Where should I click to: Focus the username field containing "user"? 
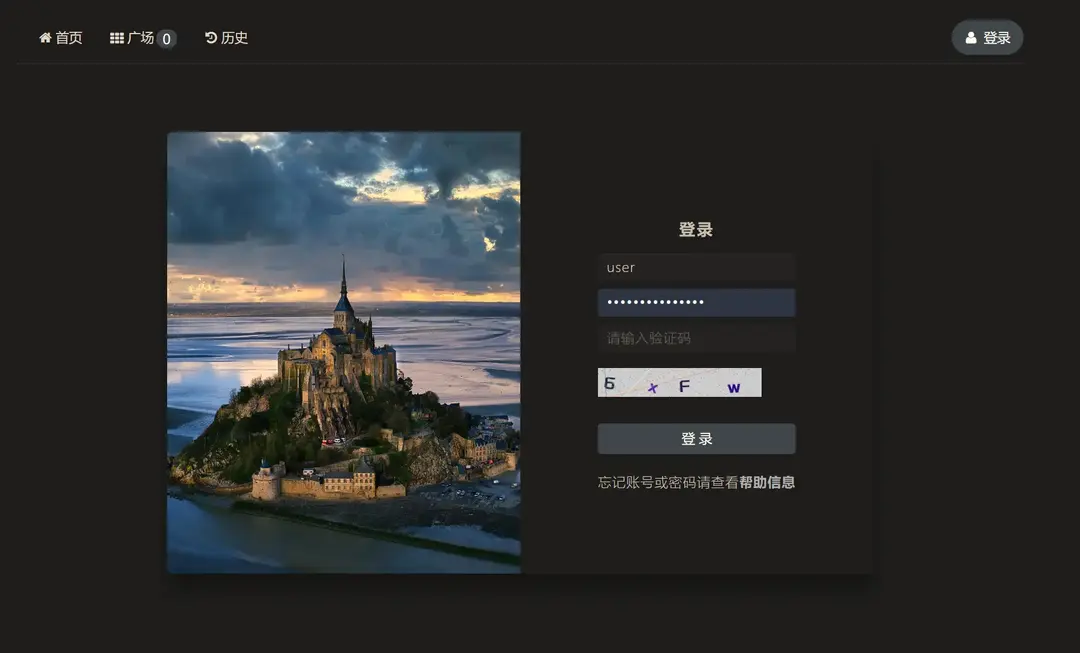696,267
